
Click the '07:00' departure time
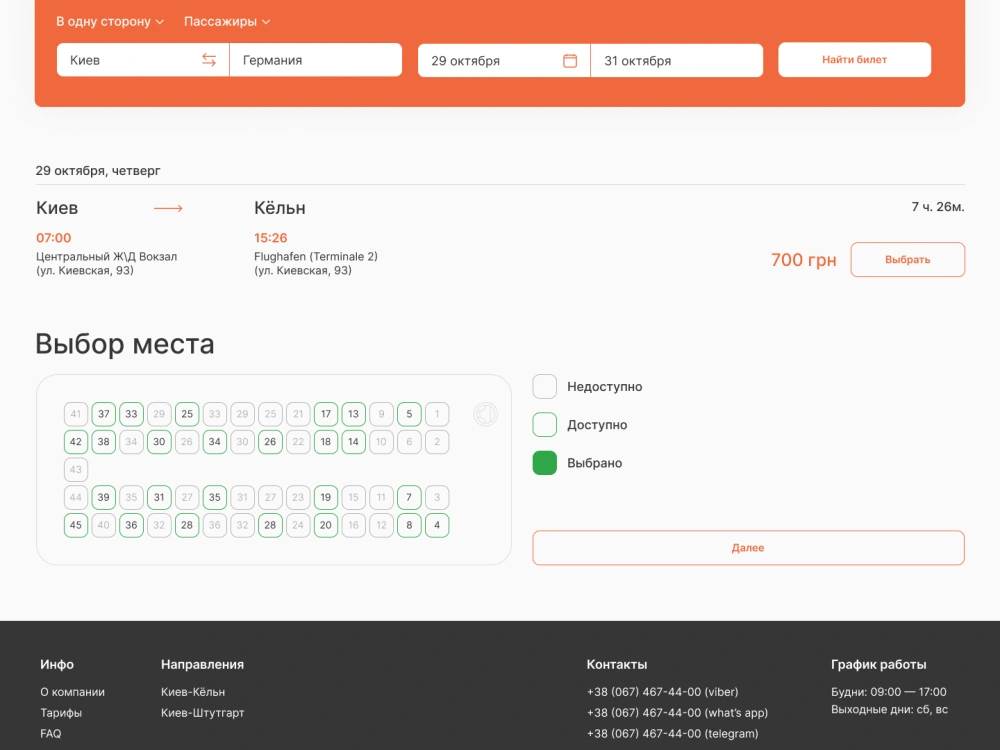click(54, 238)
